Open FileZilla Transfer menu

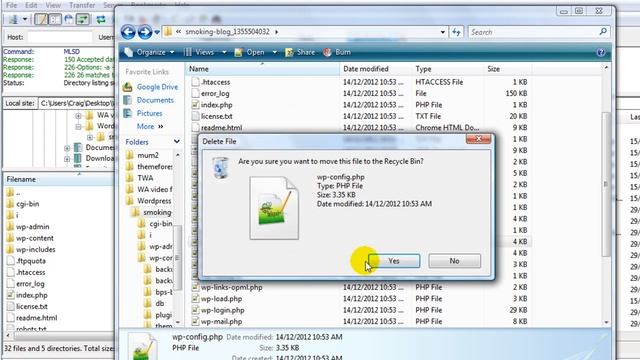click(82, 5)
